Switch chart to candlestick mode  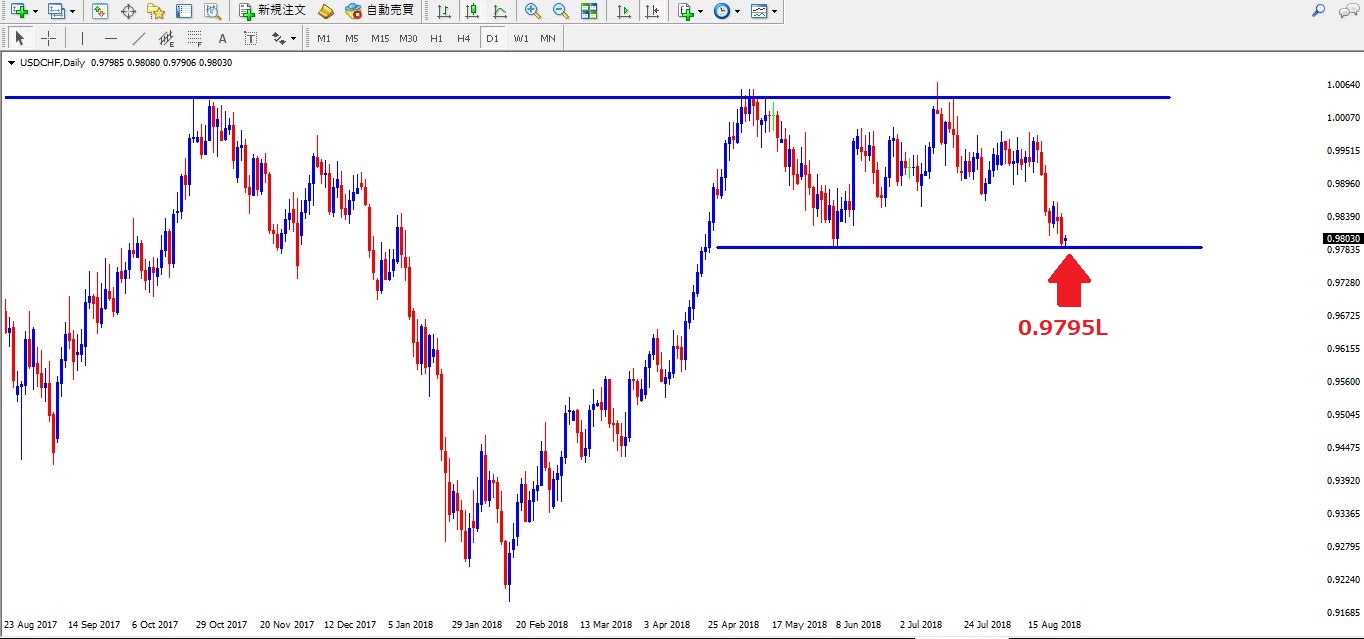tap(472, 12)
